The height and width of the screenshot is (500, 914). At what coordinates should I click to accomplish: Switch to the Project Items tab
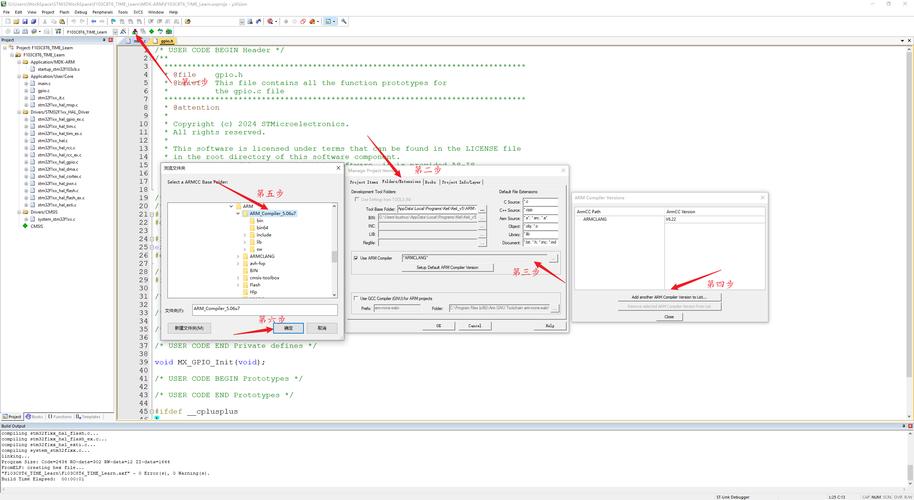point(364,182)
